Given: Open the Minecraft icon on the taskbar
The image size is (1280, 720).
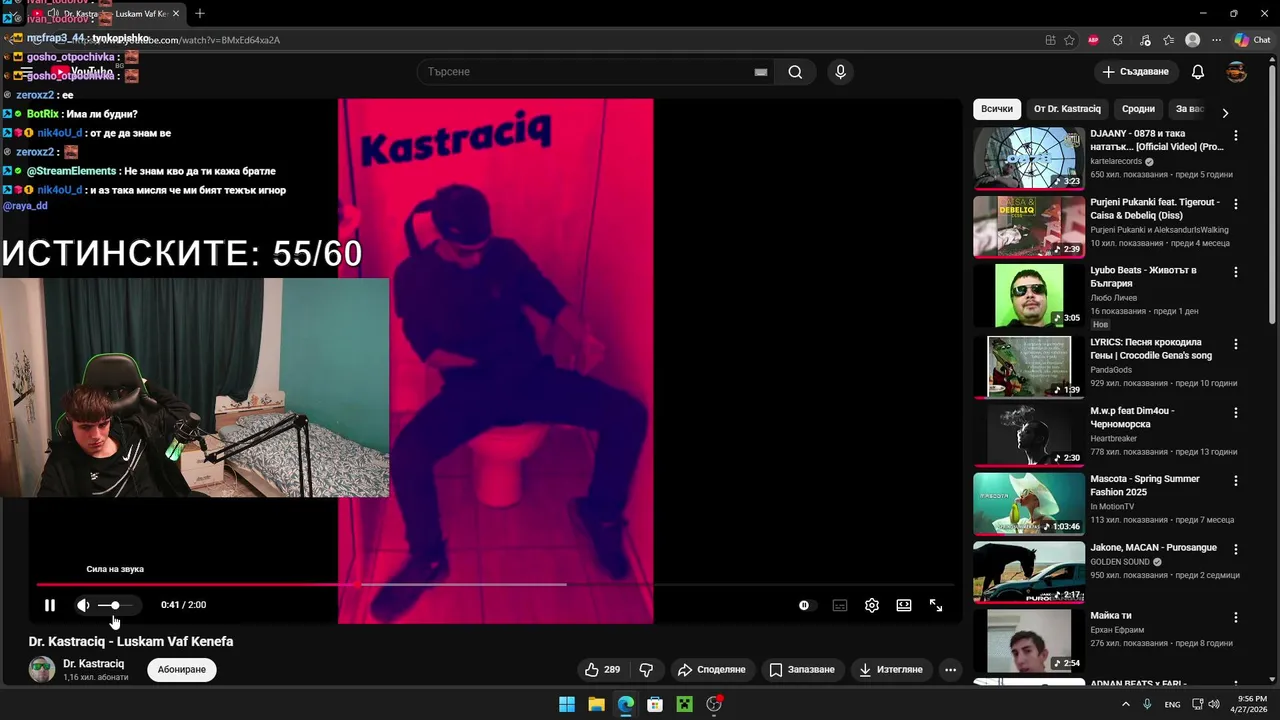Looking at the screenshot, I should tap(684, 704).
